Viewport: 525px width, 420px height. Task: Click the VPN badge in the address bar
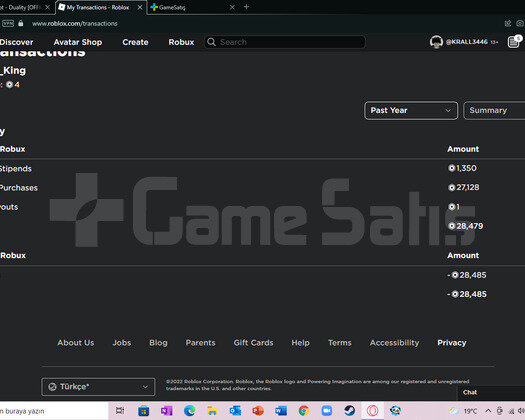click(x=8, y=23)
